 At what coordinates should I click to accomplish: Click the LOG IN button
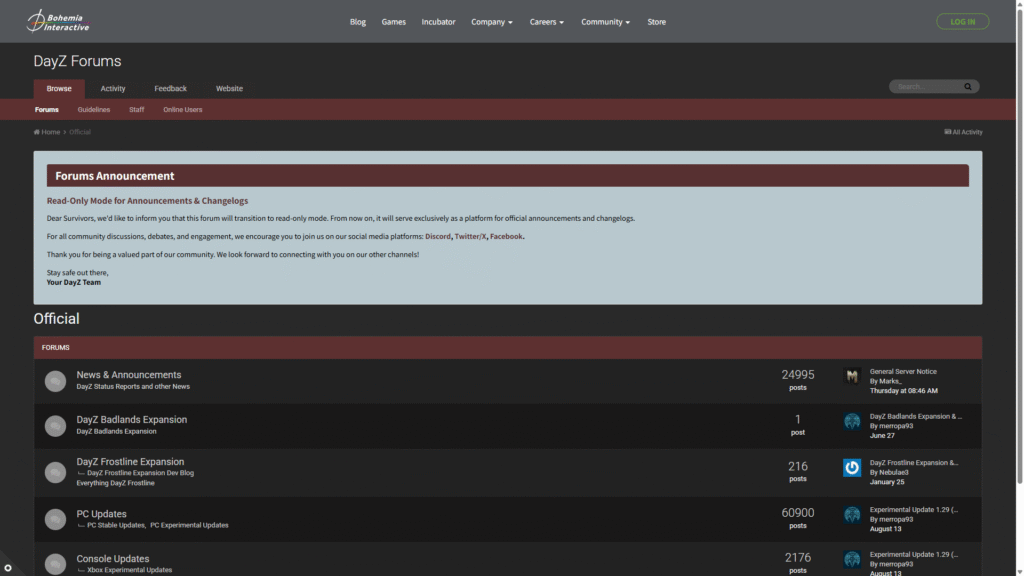tap(963, 22)
